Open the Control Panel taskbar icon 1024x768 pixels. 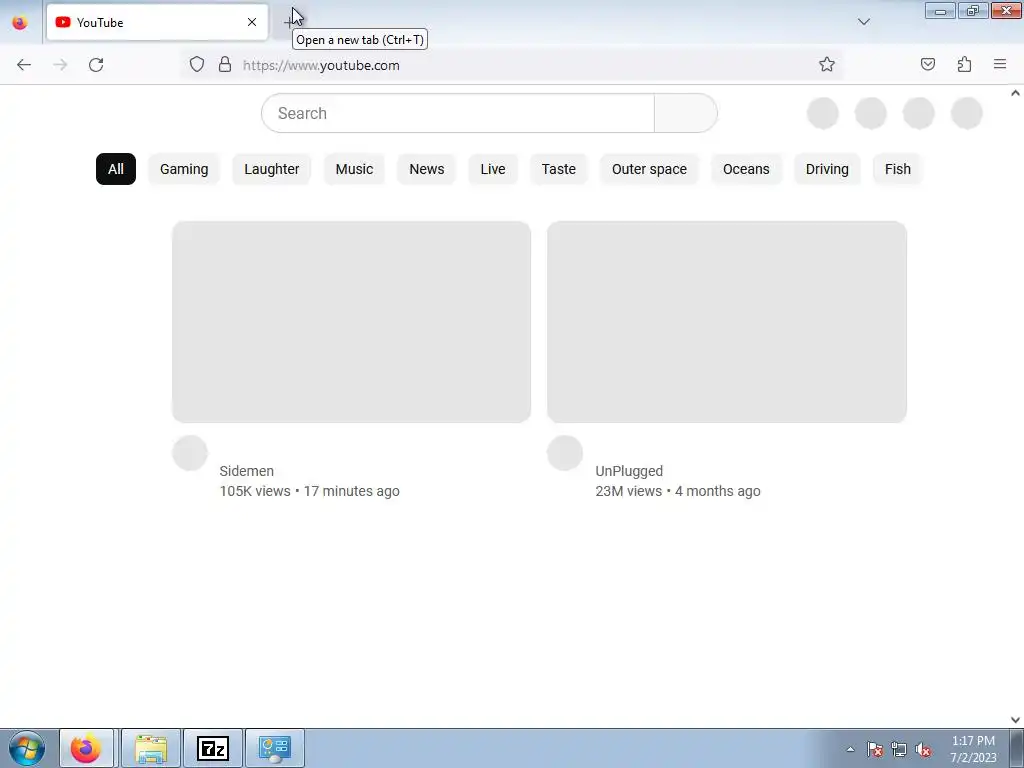click(275, 748)
